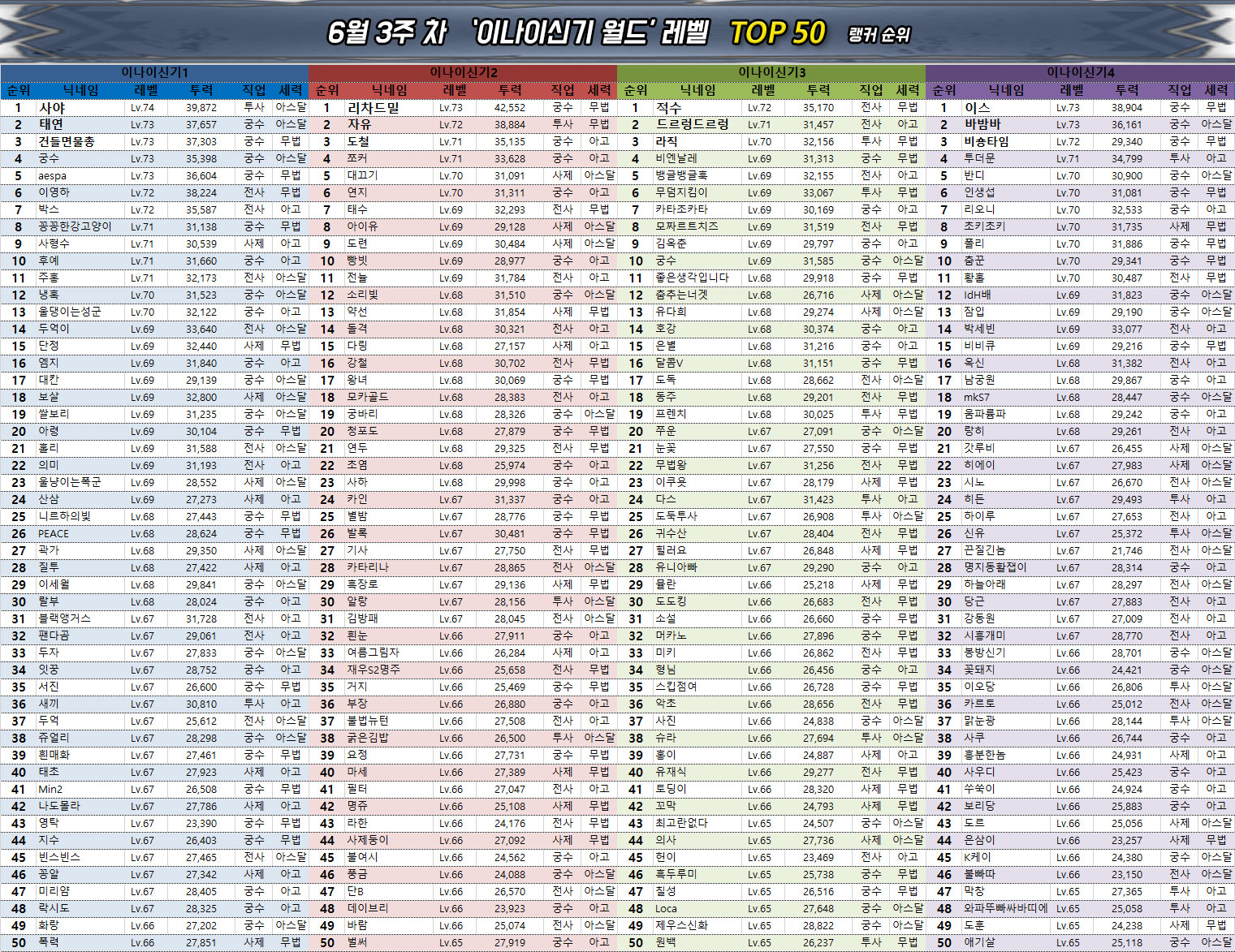
Task: Click 레벨 column header under 이나이신기3
Action: 763,90
